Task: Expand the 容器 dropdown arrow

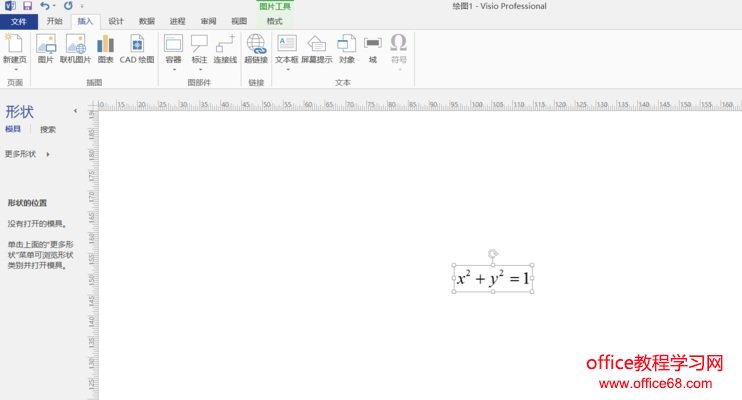Action: 174,70
